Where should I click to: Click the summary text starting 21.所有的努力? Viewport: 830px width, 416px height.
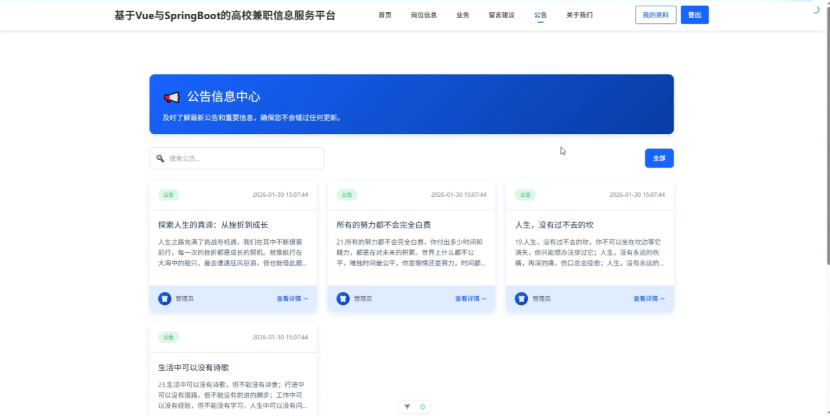(x=411, y=252)
